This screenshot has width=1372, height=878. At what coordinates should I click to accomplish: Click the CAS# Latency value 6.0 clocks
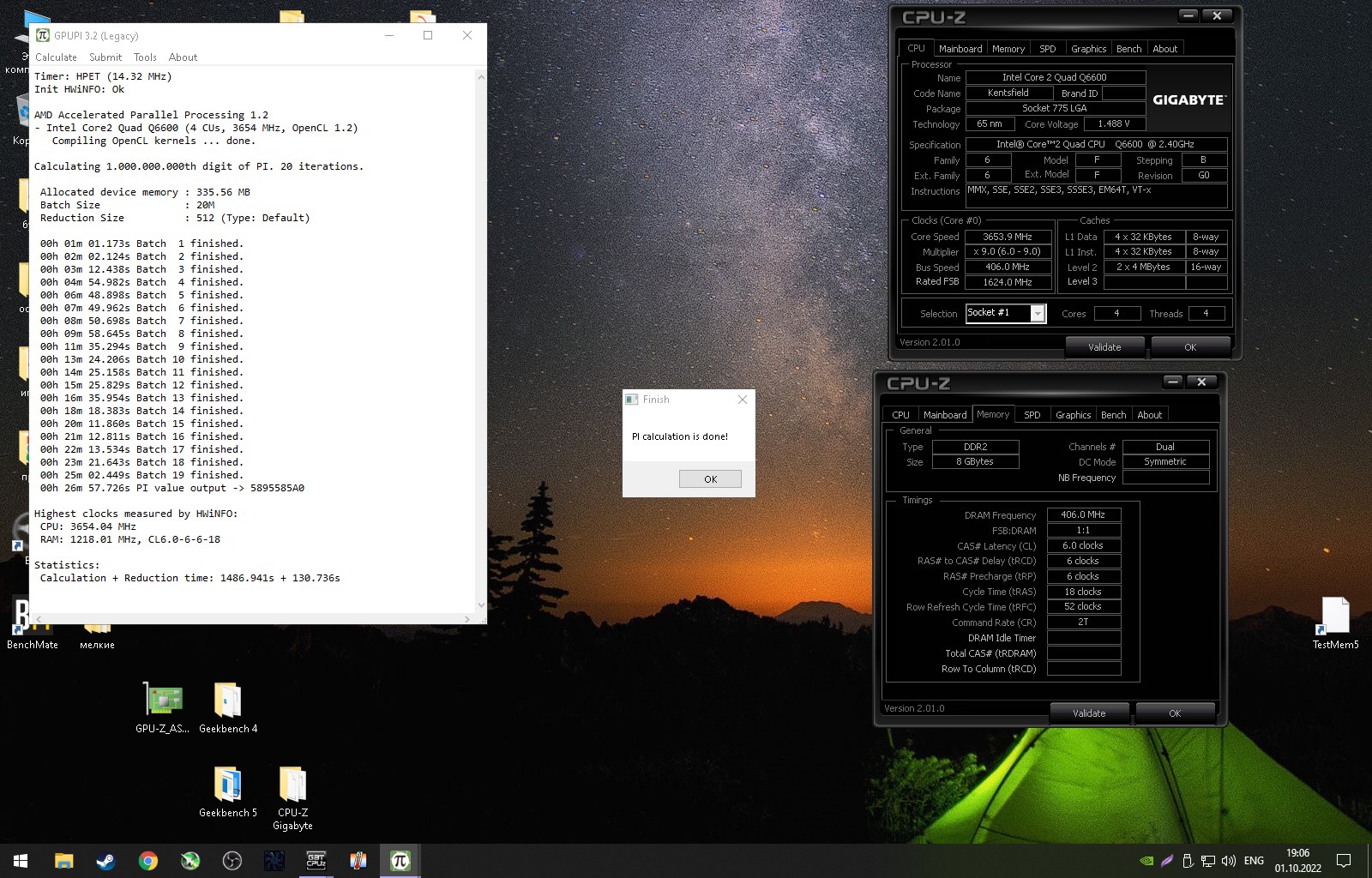[x=1083, y=545]
